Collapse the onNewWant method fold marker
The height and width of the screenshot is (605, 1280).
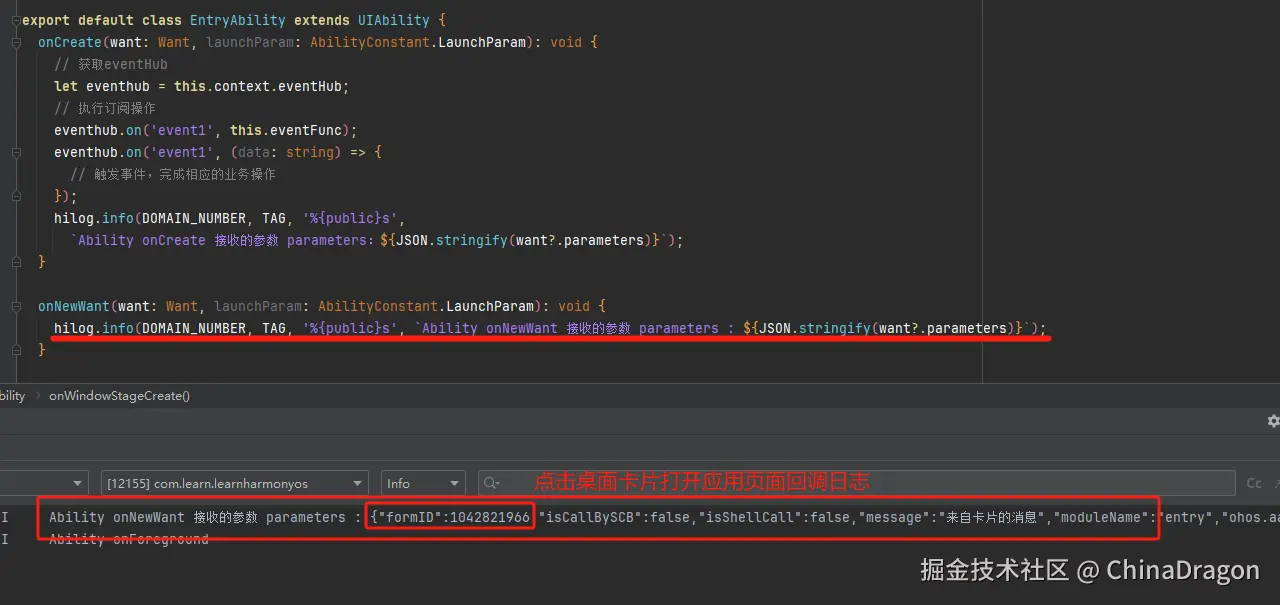[x=16, y=306]
